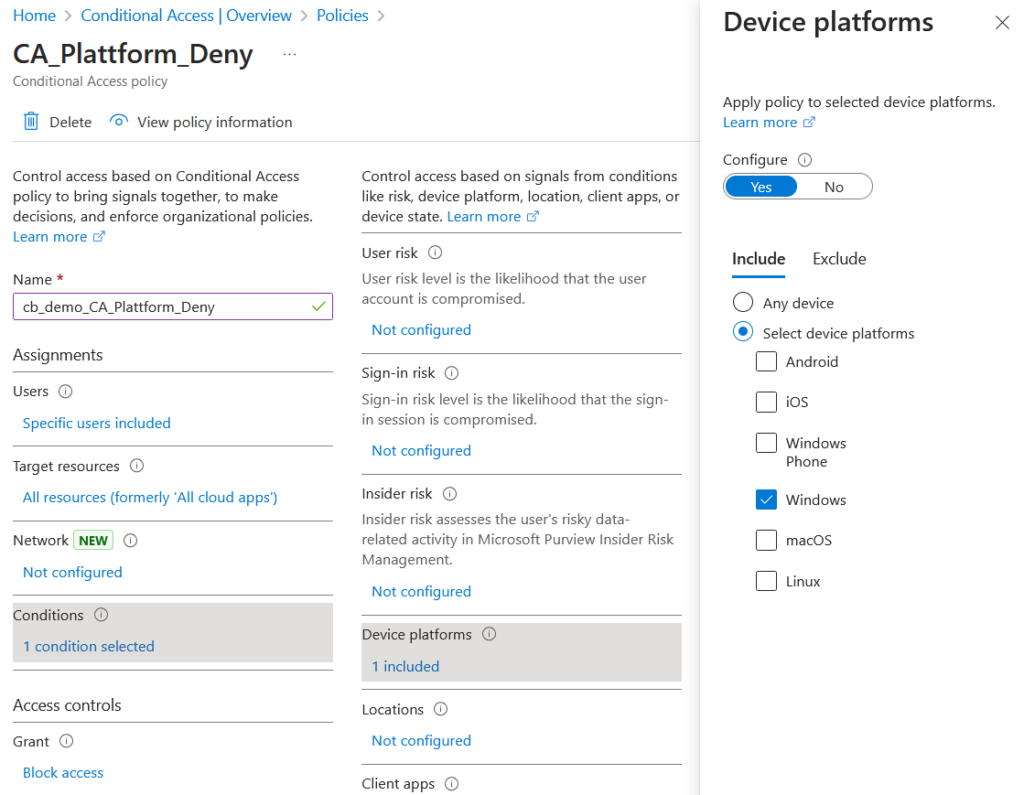Switch to the Exclude tab
The image size is (1024, 795).
click(x=839, y=259)
